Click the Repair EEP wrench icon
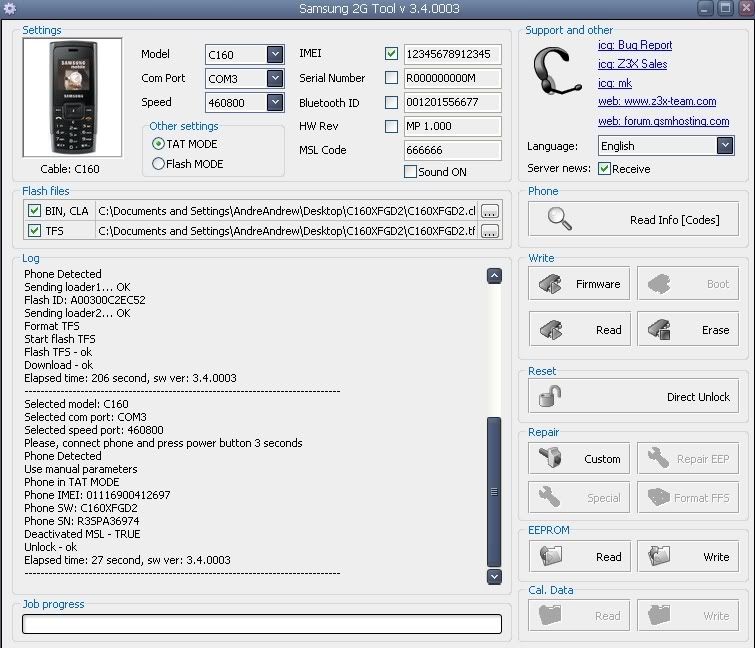Screen dimensions: 755x648 [658, 458]
